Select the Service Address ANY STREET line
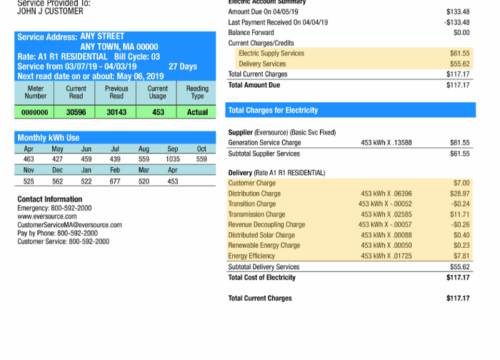 point(71,36)
